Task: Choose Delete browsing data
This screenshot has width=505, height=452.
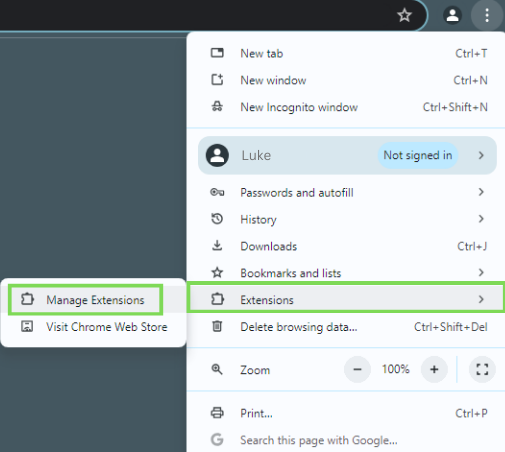Action: pos(346,327)
